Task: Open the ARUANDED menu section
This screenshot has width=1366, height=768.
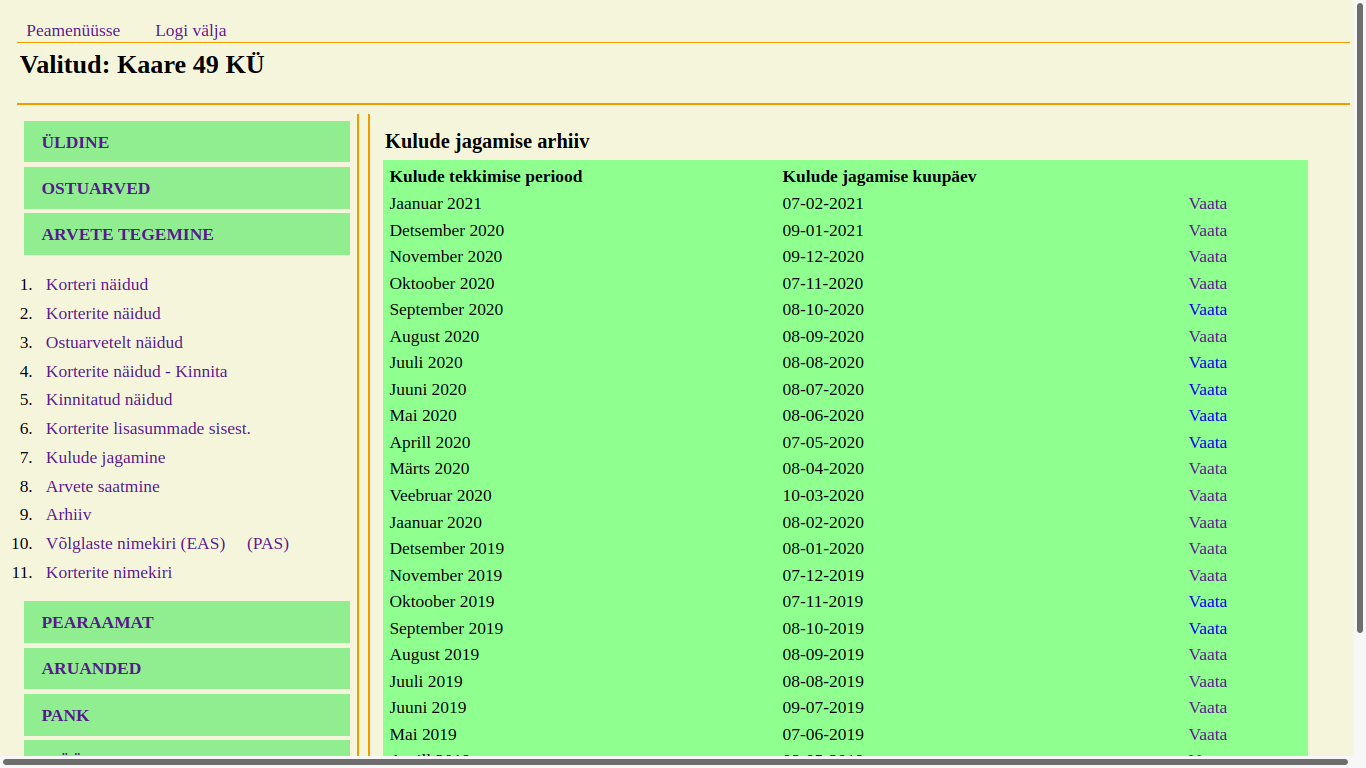Action: pyautogui.click(x=91, y=668)
